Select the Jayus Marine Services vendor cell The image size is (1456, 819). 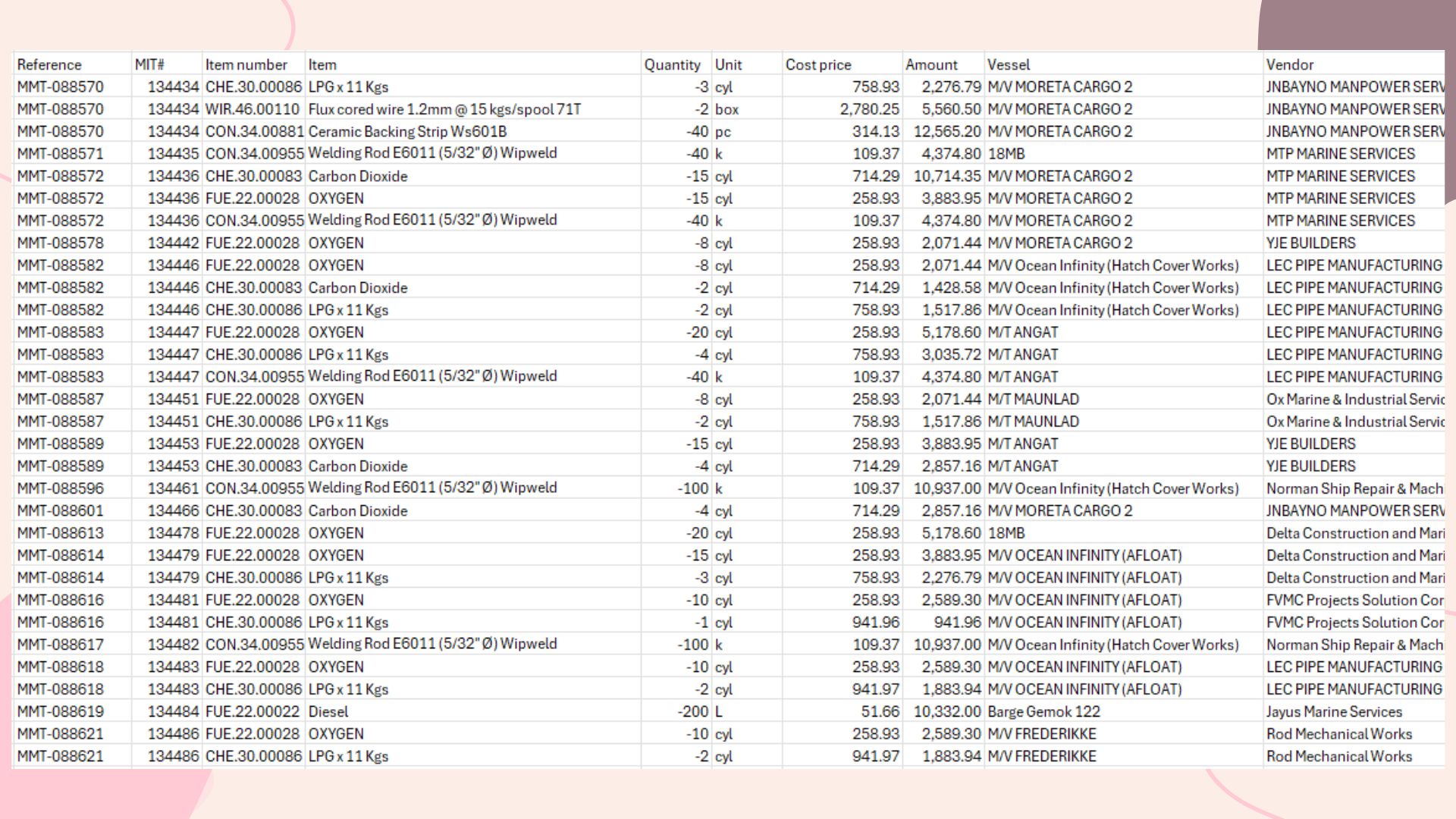coord(1334,711)
